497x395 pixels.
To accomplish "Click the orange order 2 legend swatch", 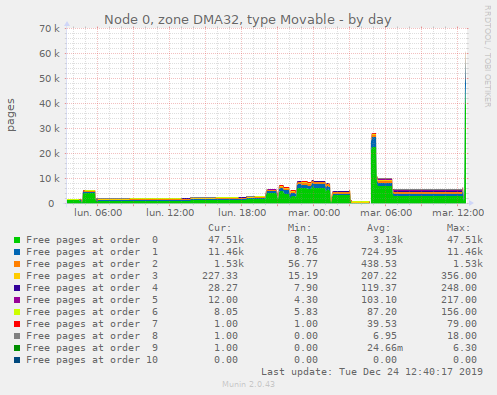I will [x=17, y=264].
